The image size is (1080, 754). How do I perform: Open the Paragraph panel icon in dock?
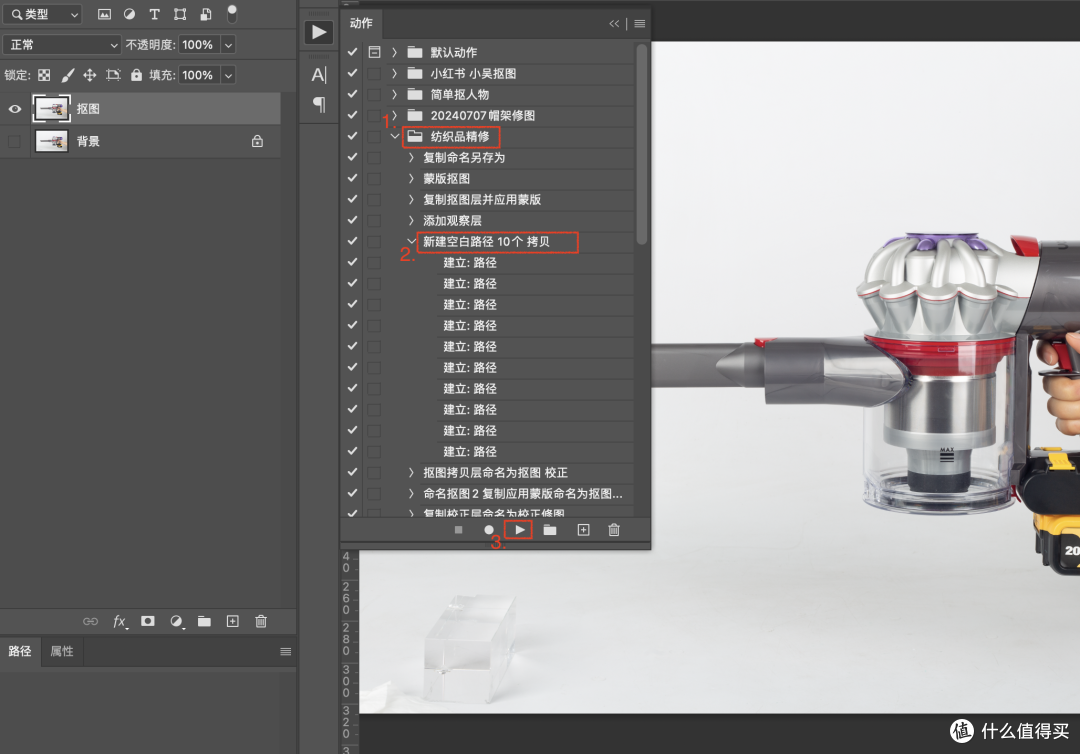tap(319, 104)
